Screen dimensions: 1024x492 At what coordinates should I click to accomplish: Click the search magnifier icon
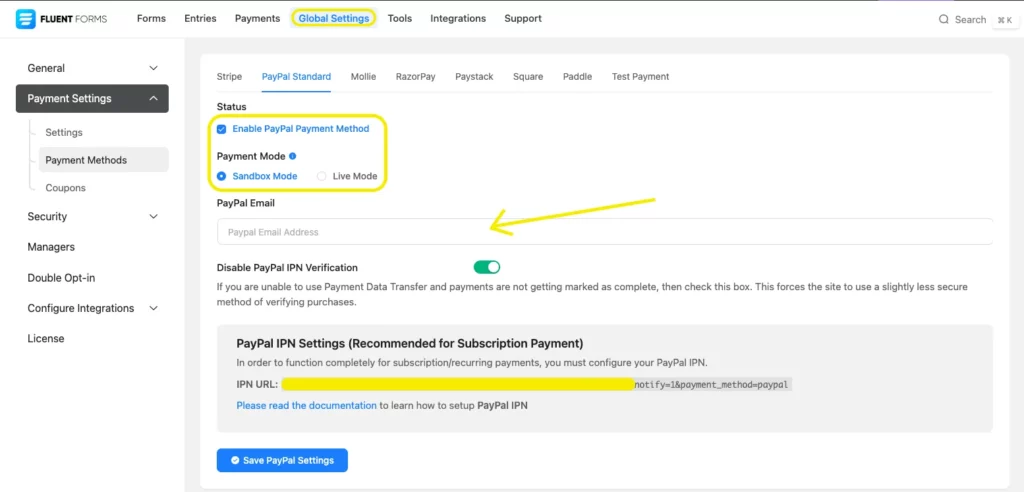pos(943,20)
